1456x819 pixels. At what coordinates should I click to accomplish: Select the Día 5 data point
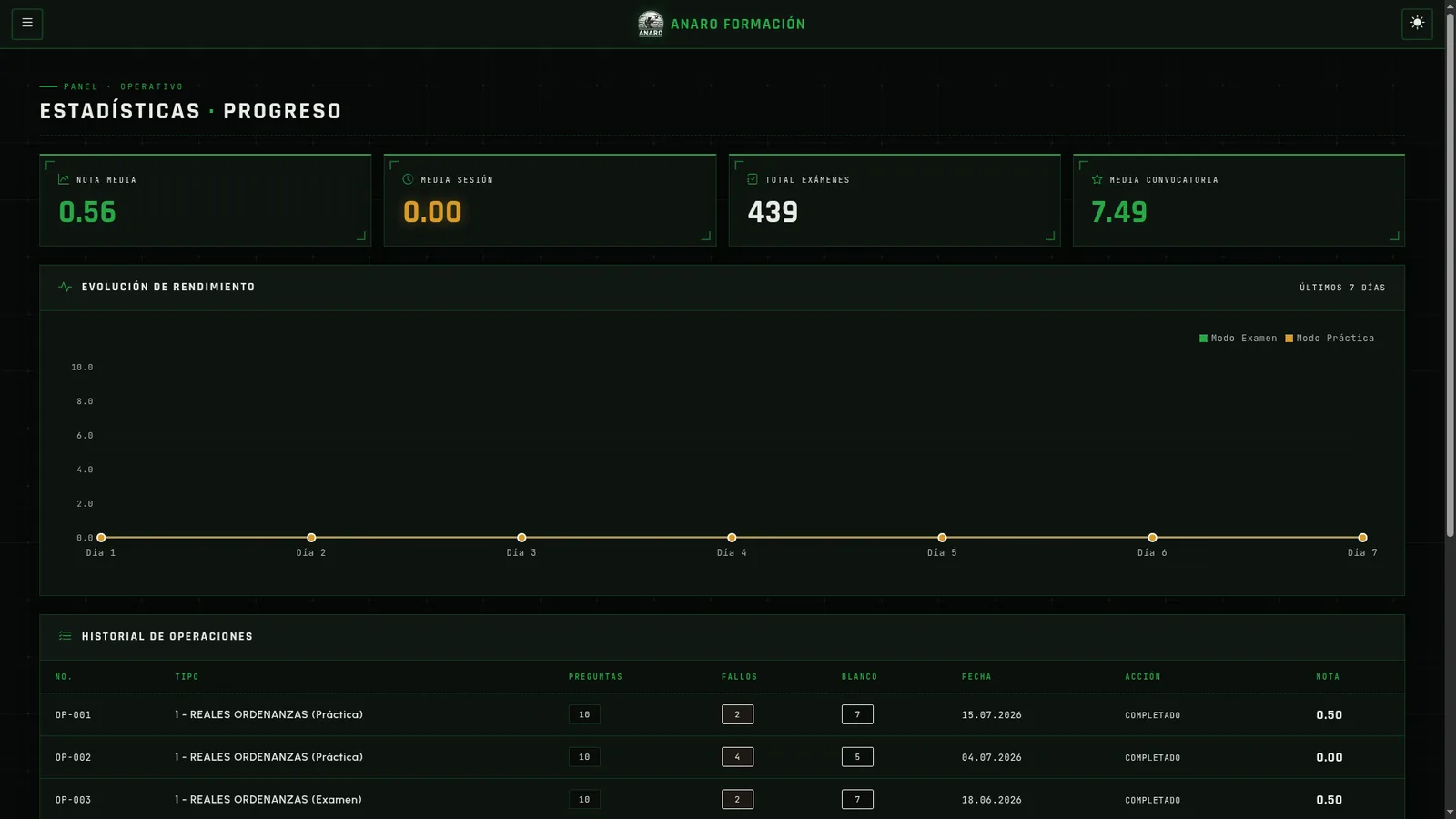pos(942,538)
